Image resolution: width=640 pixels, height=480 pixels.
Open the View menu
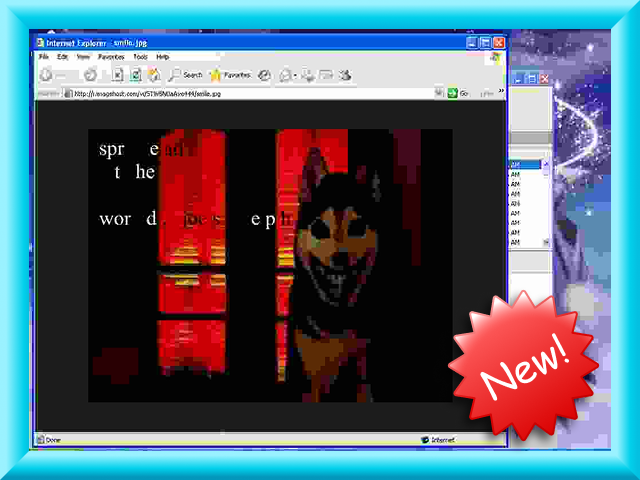coord(83,57)
